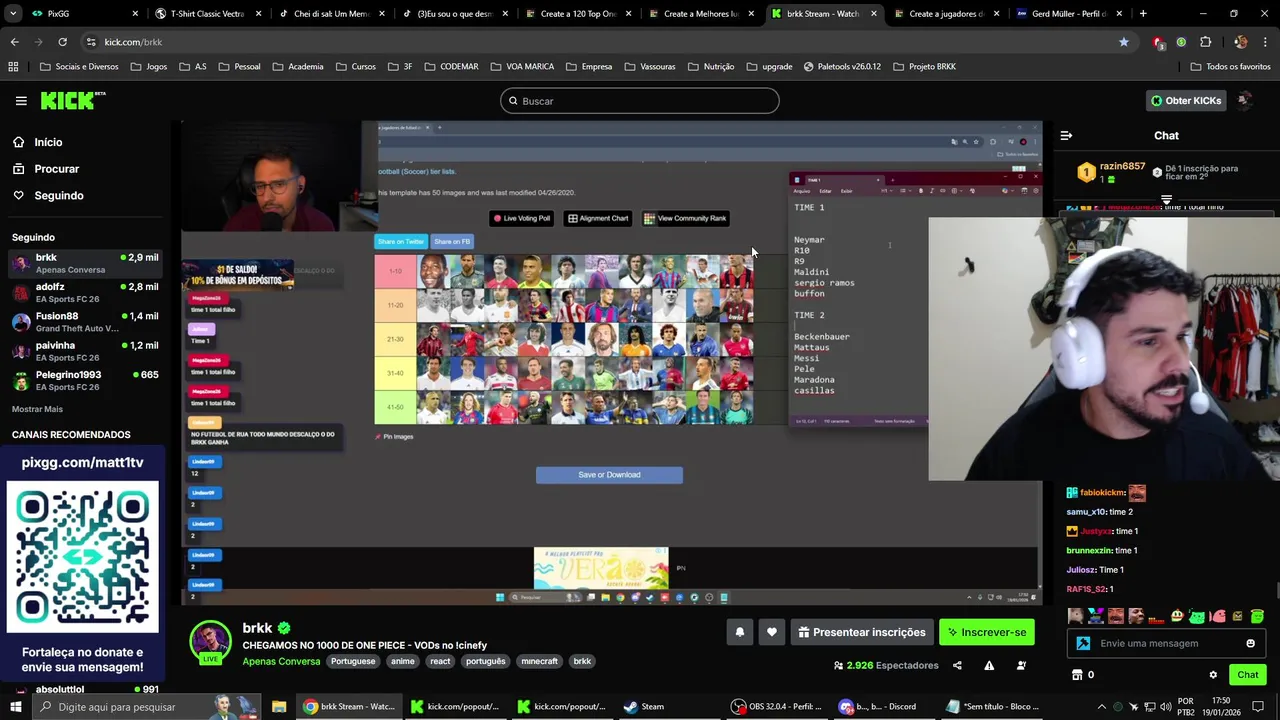
Task: Click Envie uma mensagem chat input
Action: tap(1165, 643)
